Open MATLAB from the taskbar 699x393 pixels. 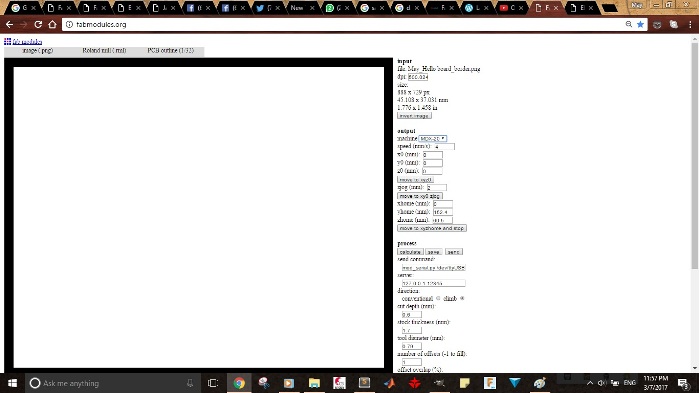[x=390, y=383]
